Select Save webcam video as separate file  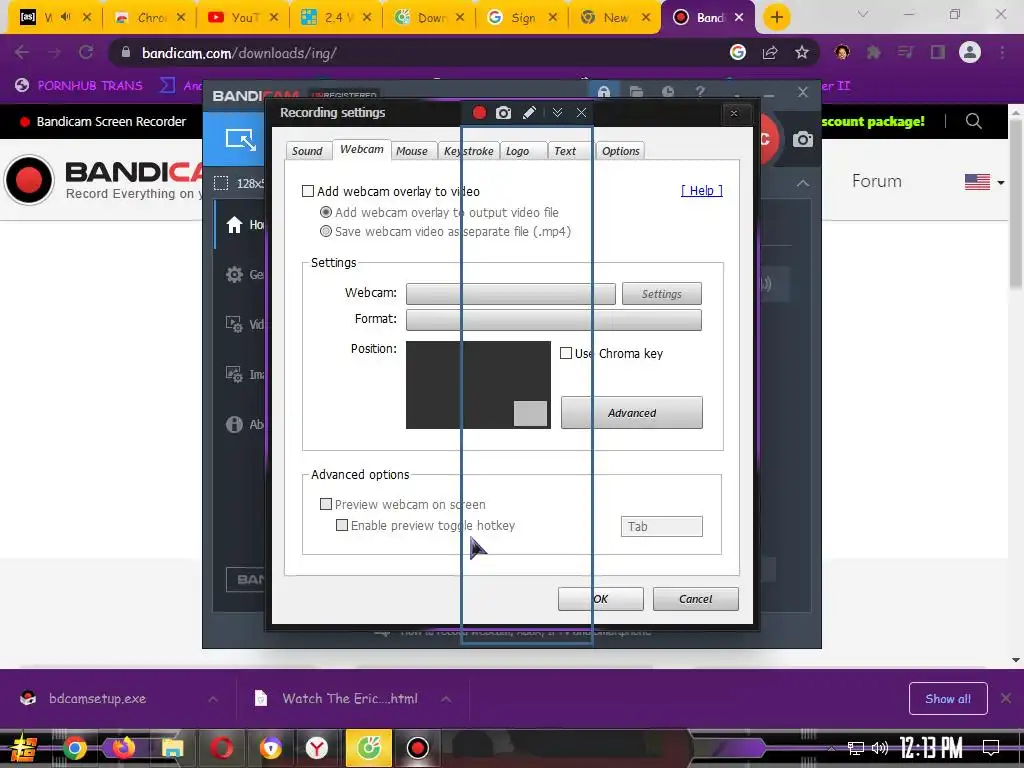coord(325,231)
